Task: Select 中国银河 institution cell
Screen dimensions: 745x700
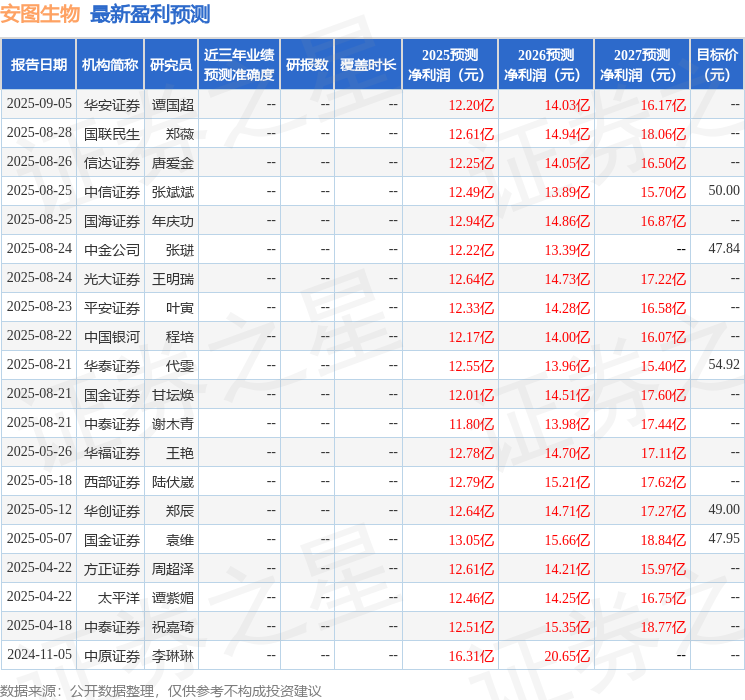Action: click(x=112, y=337)
